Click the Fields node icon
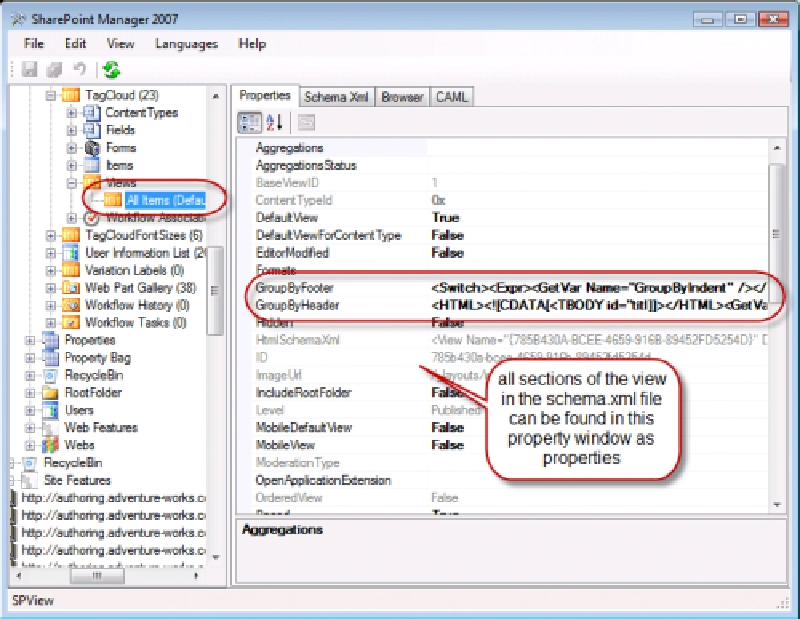The width and height of the screenshot is (800, 619). point(92,130)
